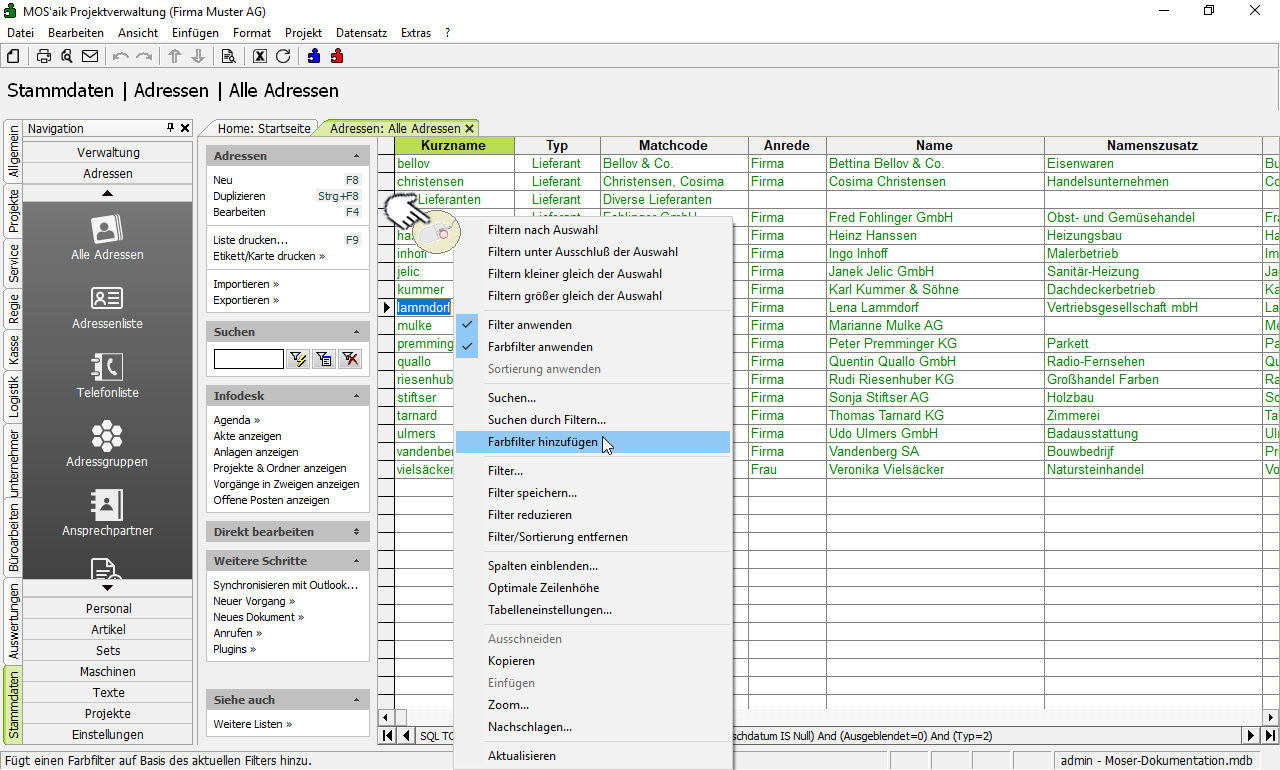This screenshot has width=1280, height=770.
Task: Click the quick filter lightning funnel icon
Action: tap(298, 359)
